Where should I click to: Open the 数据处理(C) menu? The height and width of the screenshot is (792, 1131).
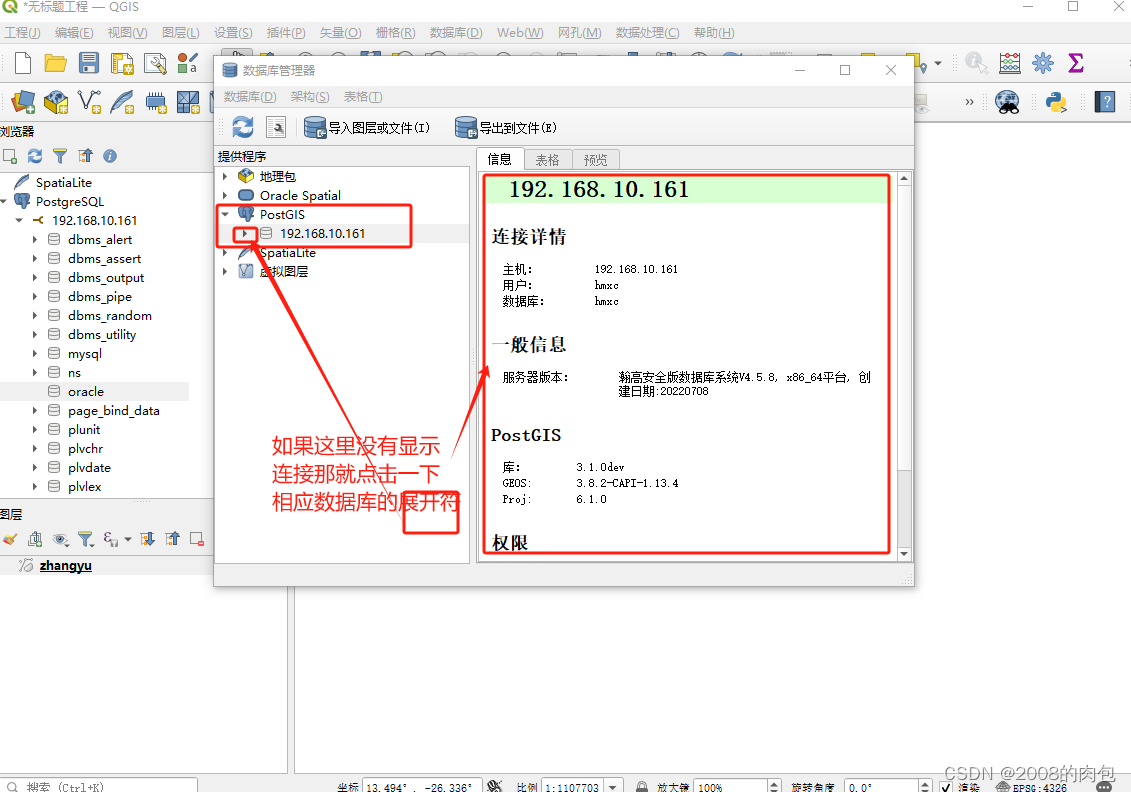coord(647,32)
